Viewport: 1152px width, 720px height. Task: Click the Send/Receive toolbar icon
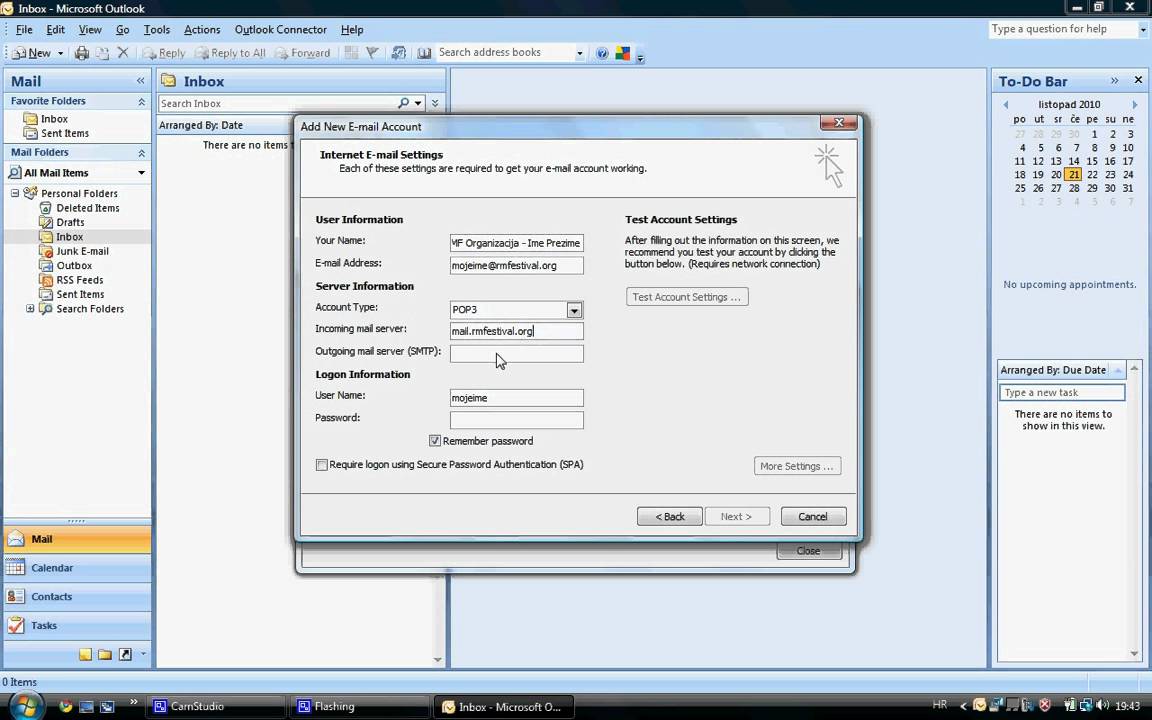click(399, 53)
